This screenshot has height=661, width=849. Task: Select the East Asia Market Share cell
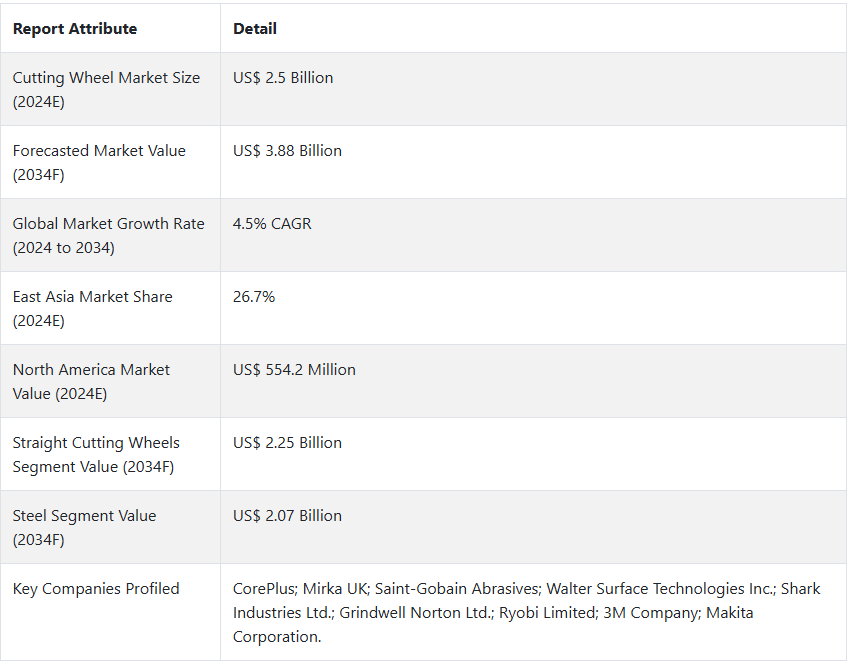pyautogui.click(x=92, y=308)
